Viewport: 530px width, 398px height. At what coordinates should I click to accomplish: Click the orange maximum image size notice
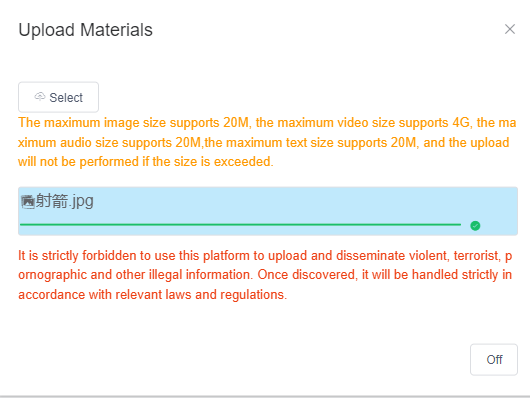pyautogui.click(x=267, y=142)
